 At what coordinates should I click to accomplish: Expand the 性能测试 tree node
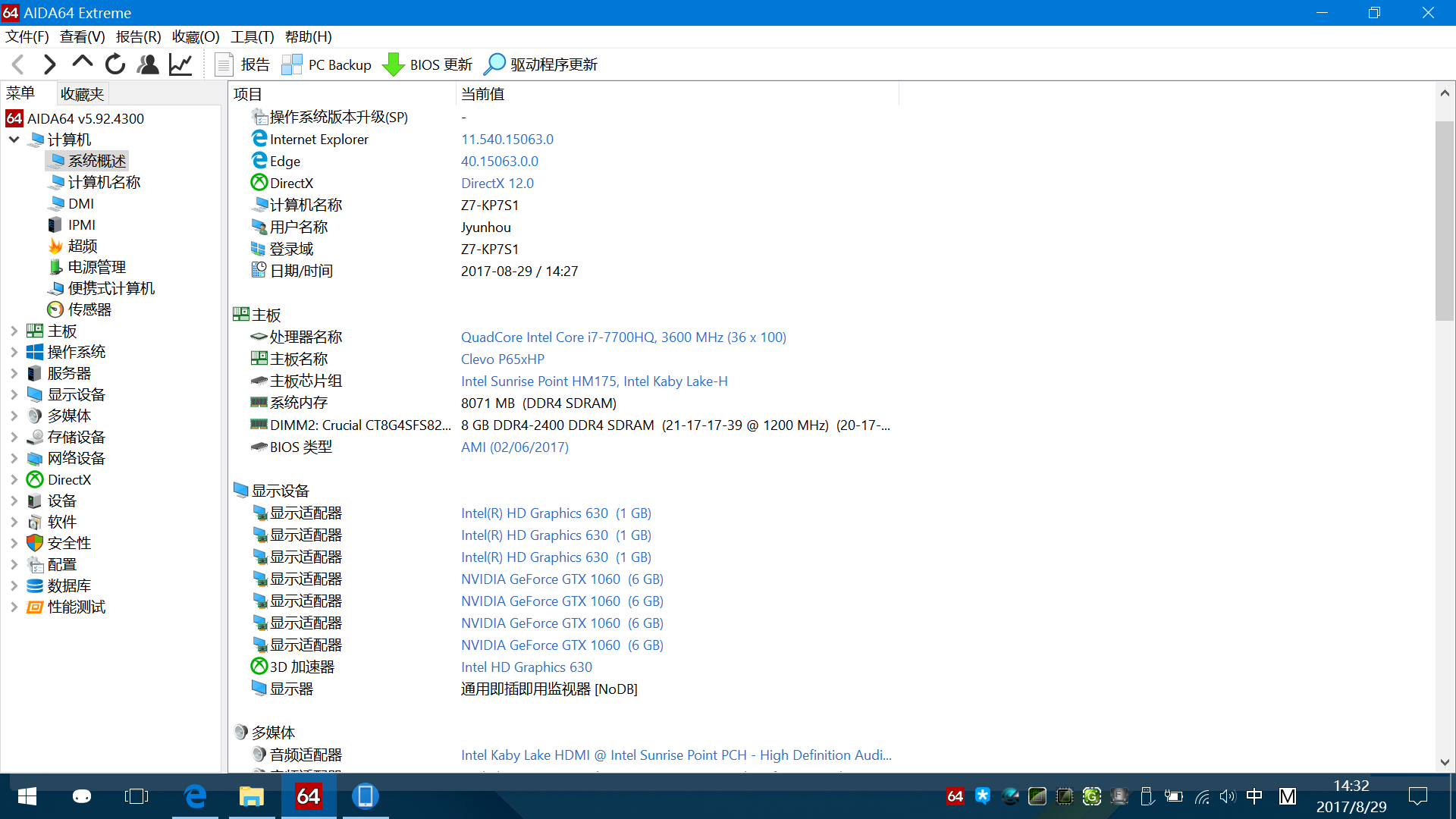coord(14,607)
